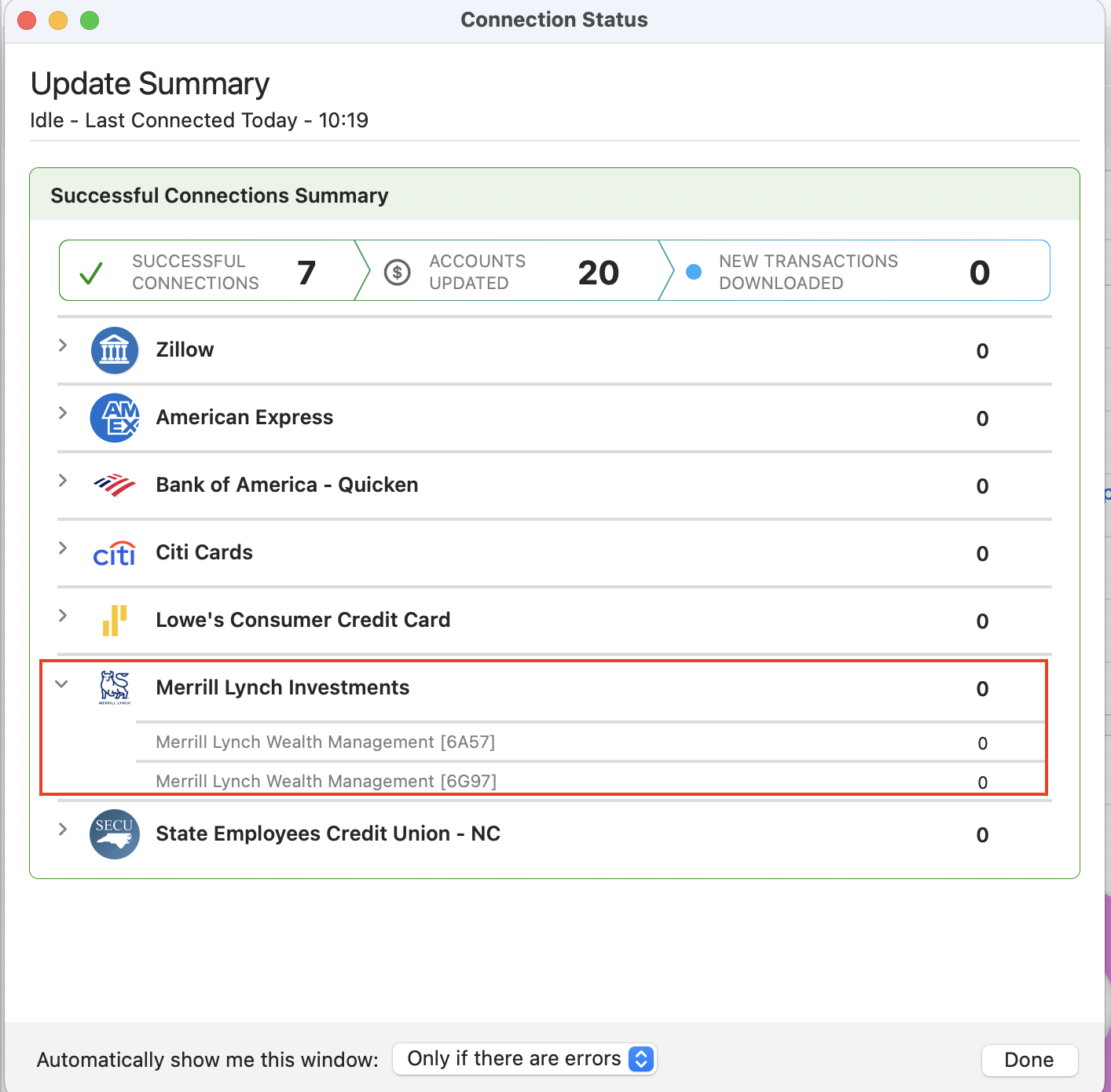The height and width of the screenshot is (1092, 1111).
Task: Expand the Lowe's Consumer Credit Card row
Action: (x=63, y=616)
